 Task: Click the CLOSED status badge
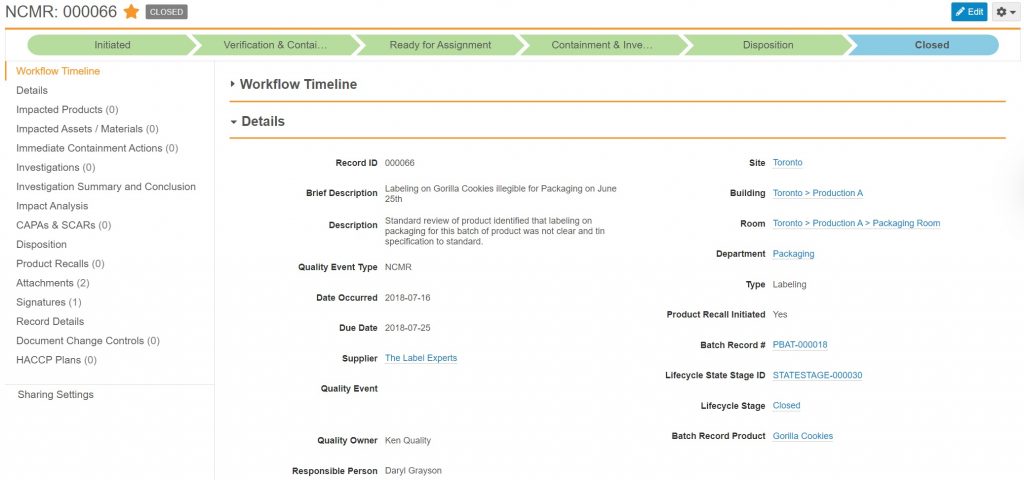tap(166, 12)
